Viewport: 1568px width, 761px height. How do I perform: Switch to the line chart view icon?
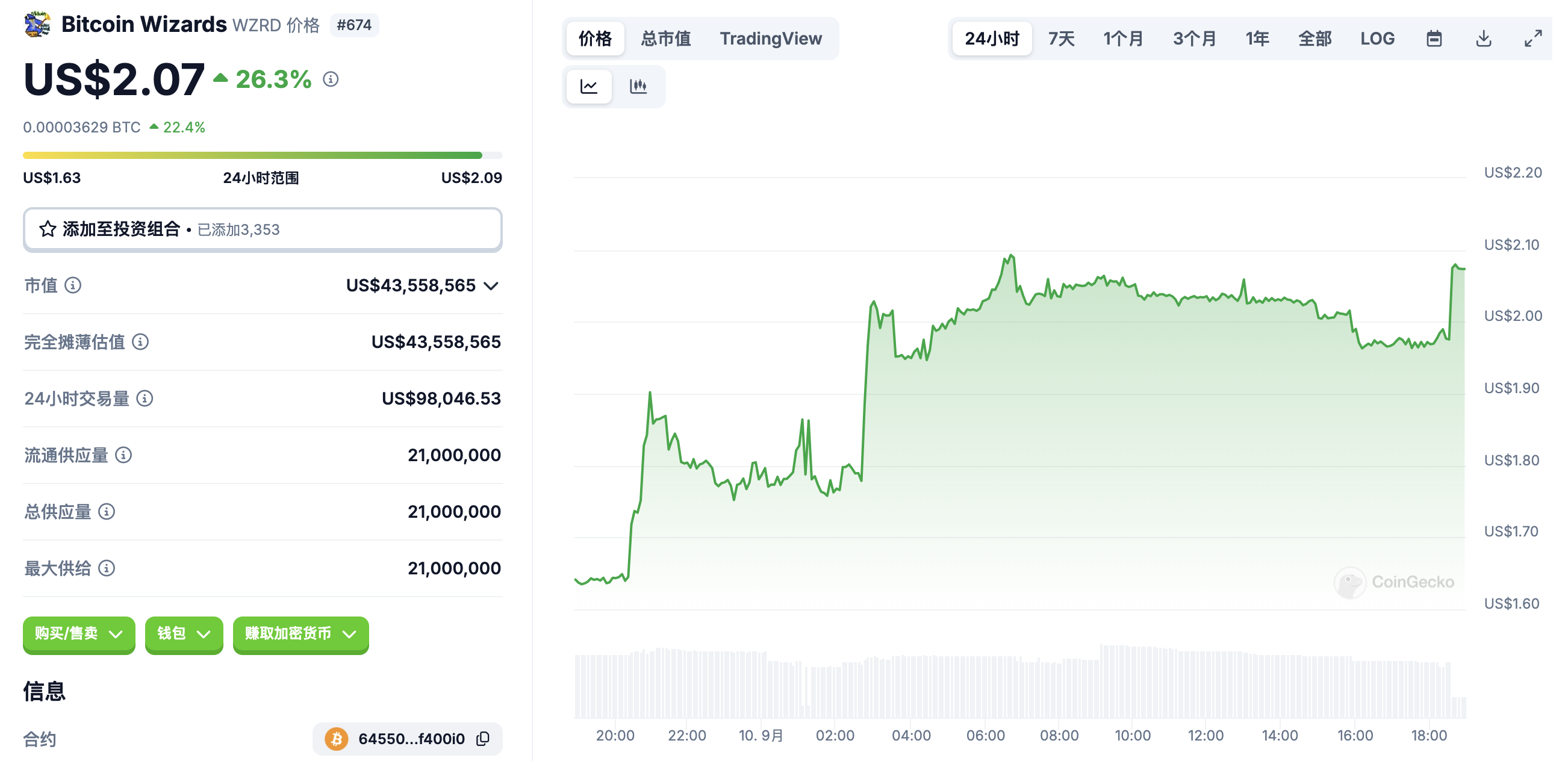click(x=589, y=86)
